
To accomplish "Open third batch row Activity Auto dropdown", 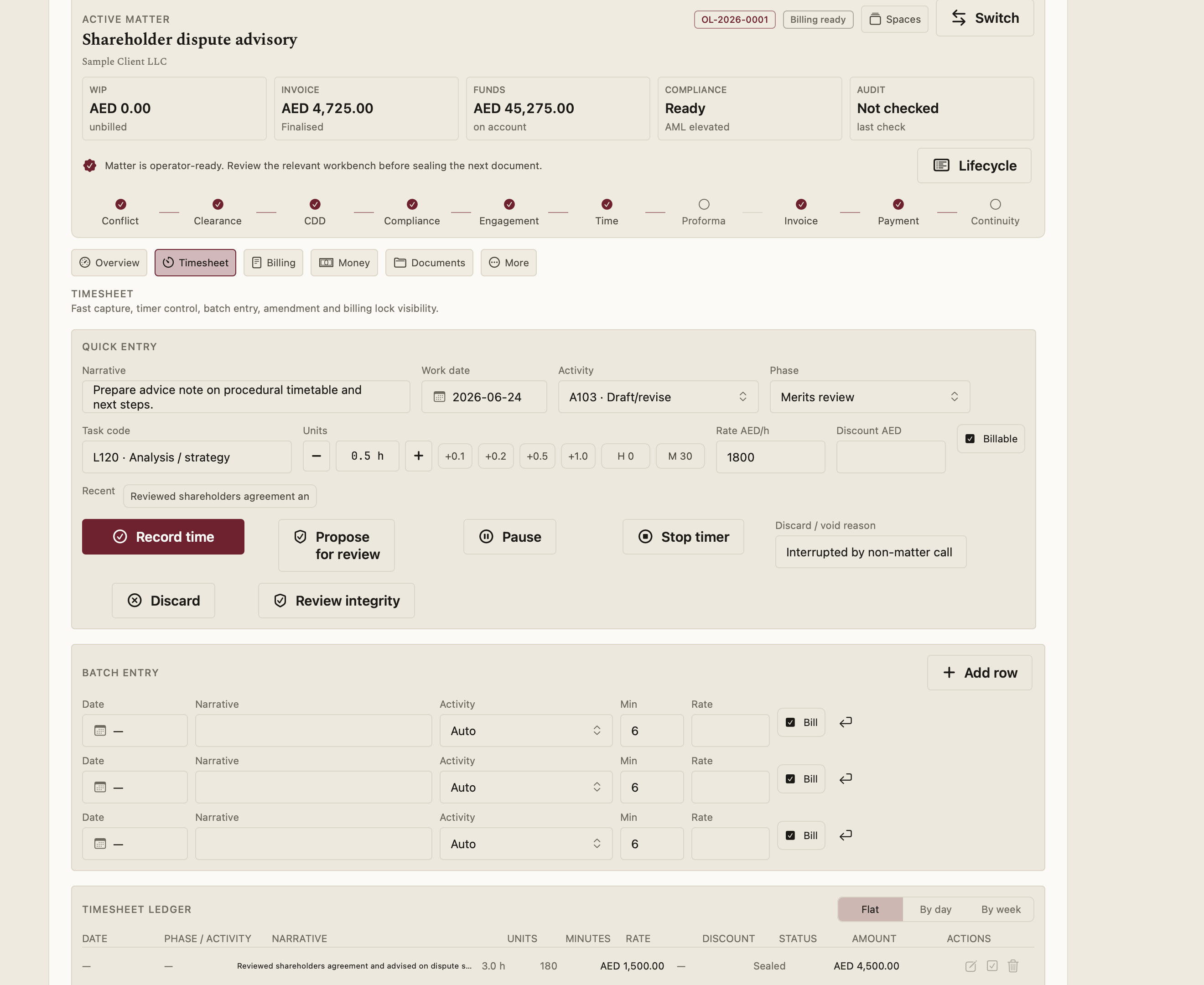I will tap(526, 844).
